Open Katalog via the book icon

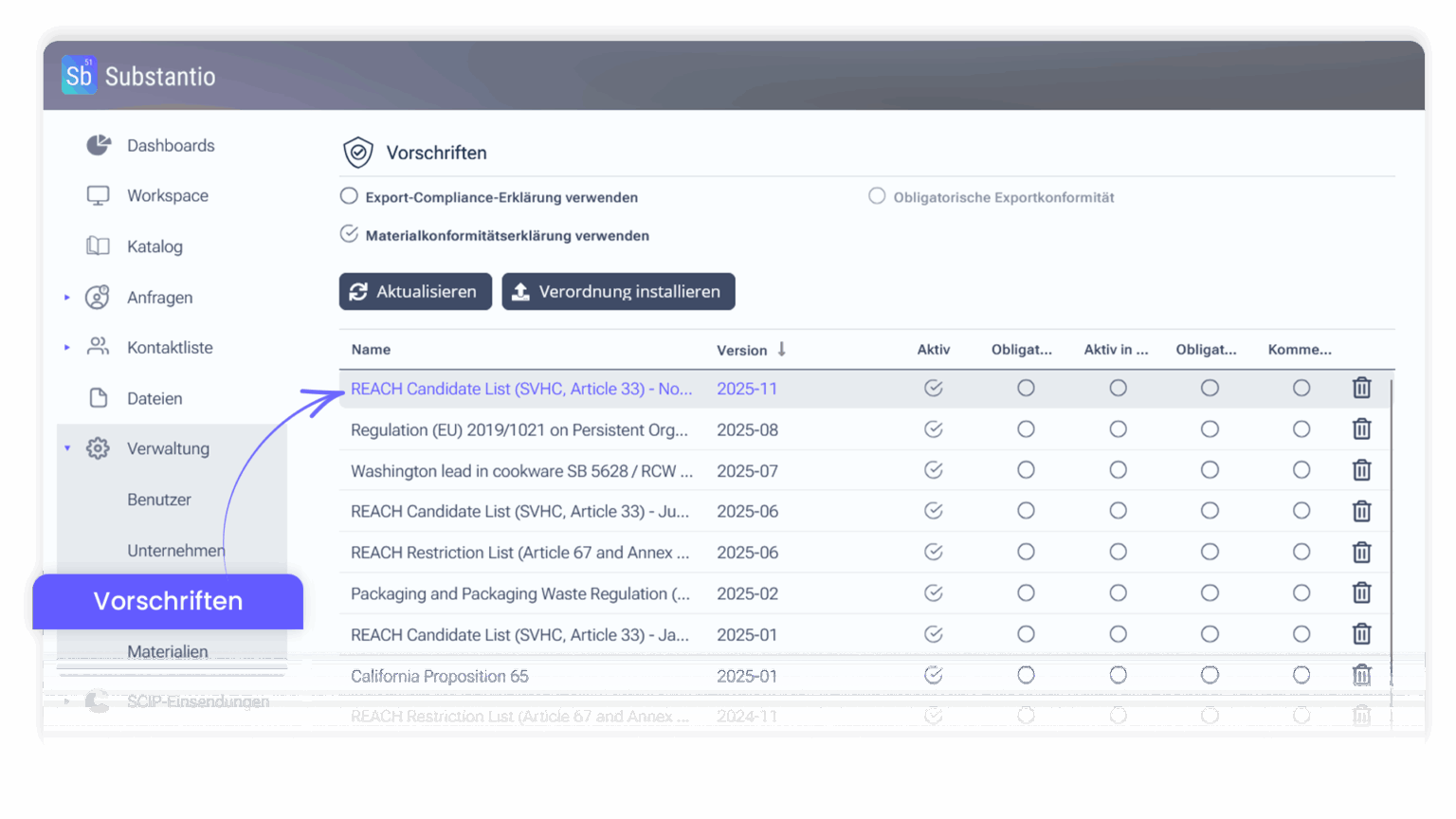tap(98, 246)
